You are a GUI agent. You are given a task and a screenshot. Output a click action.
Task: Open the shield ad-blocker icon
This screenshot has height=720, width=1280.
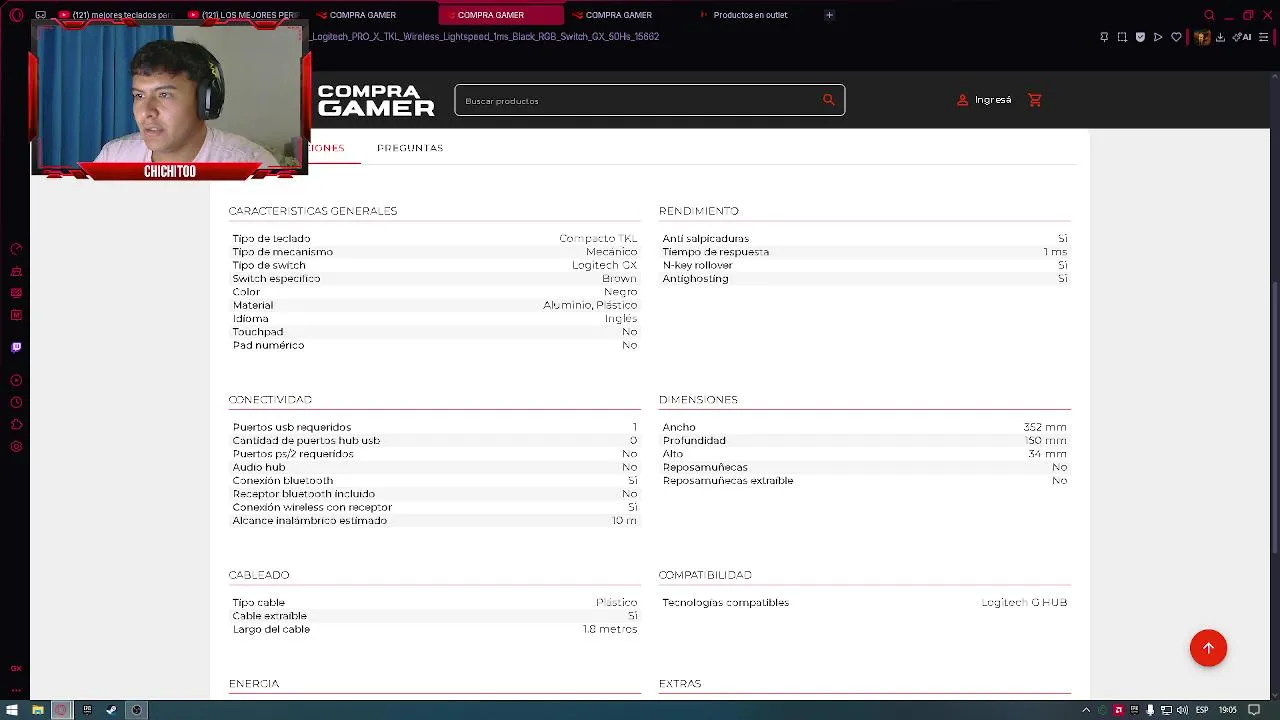tap(1140, 37)
